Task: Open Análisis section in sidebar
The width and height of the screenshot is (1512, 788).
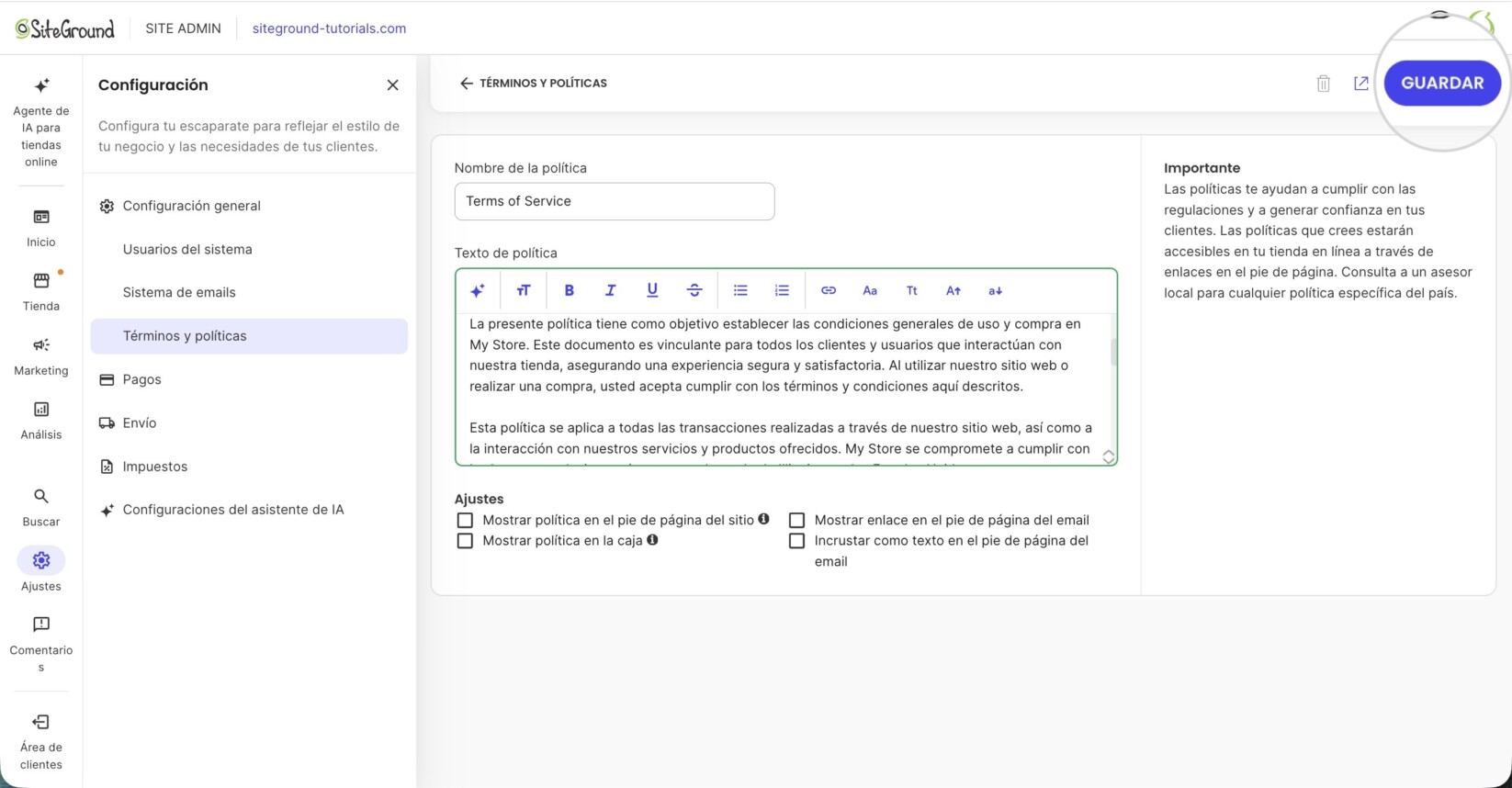Action: click(x=41, y=421)
